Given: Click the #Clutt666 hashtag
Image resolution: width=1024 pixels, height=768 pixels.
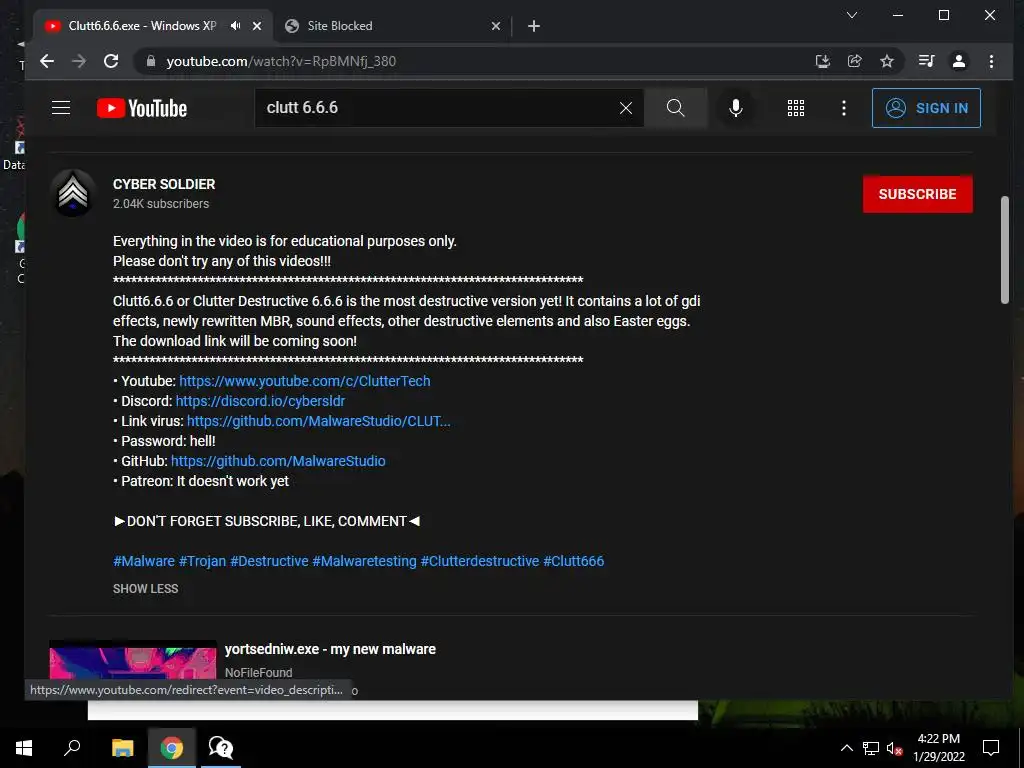Looking at the screenshot, I should [573, 561].
